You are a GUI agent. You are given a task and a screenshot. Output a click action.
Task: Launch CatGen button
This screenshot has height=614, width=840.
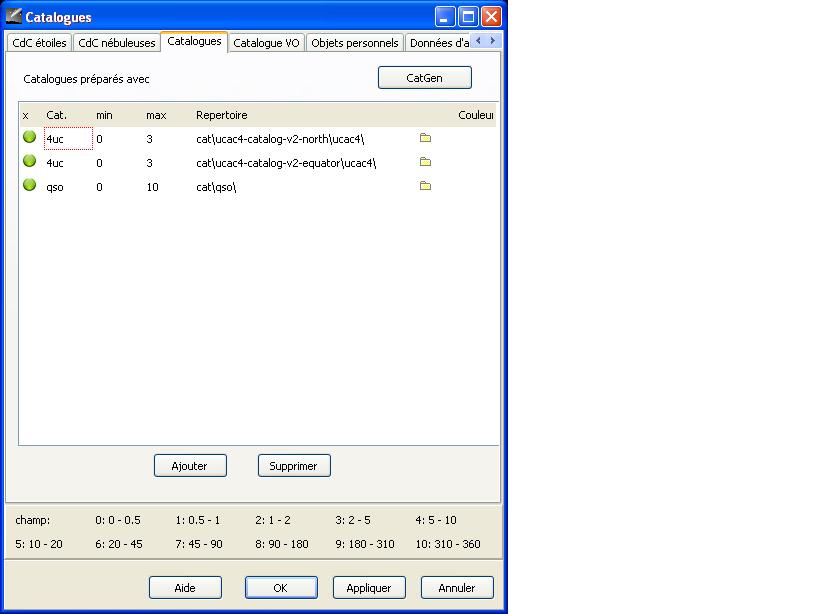[x=424, y=78]
